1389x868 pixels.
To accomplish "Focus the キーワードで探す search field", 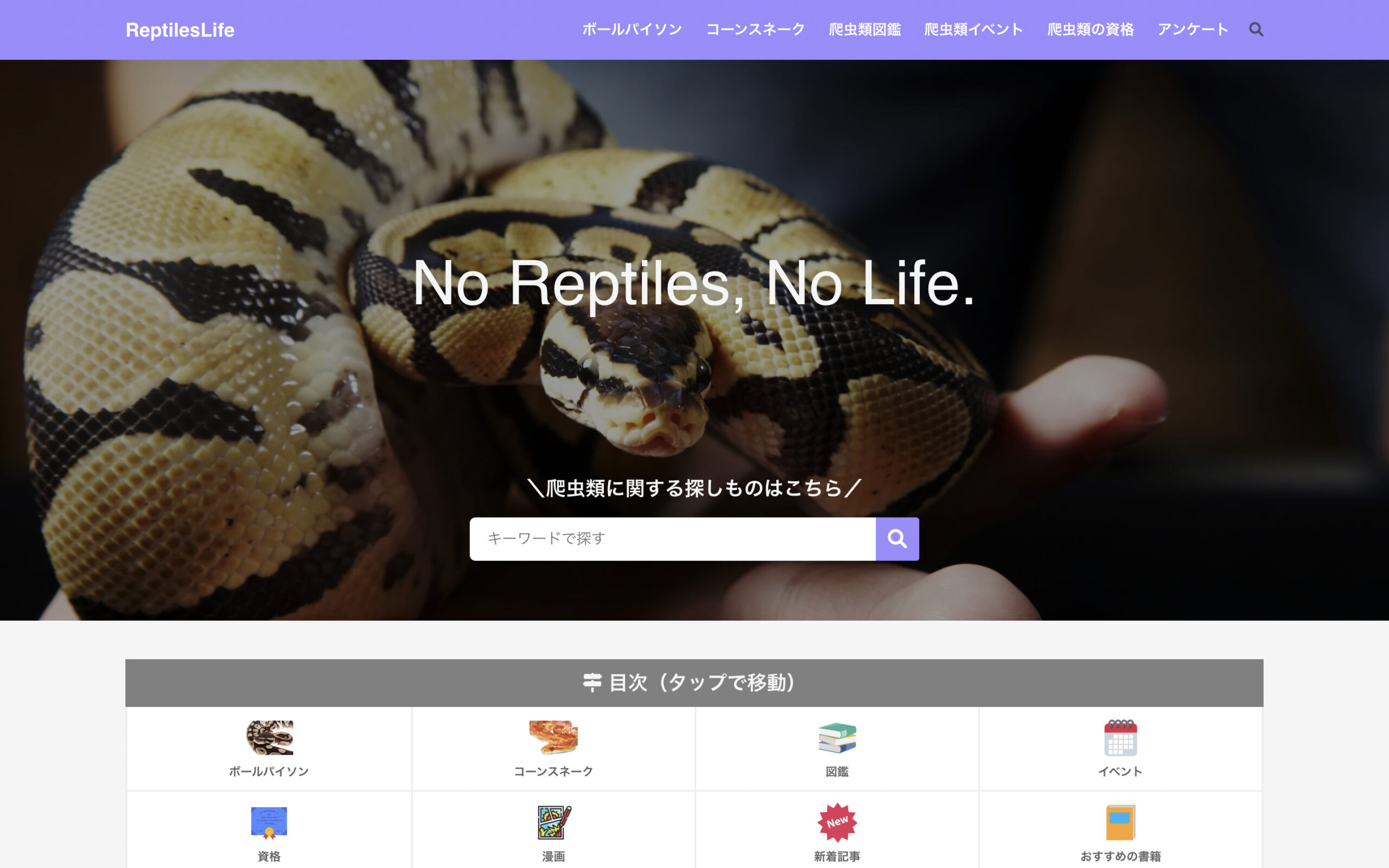I will pyautogui.click(x=672, y=539).
